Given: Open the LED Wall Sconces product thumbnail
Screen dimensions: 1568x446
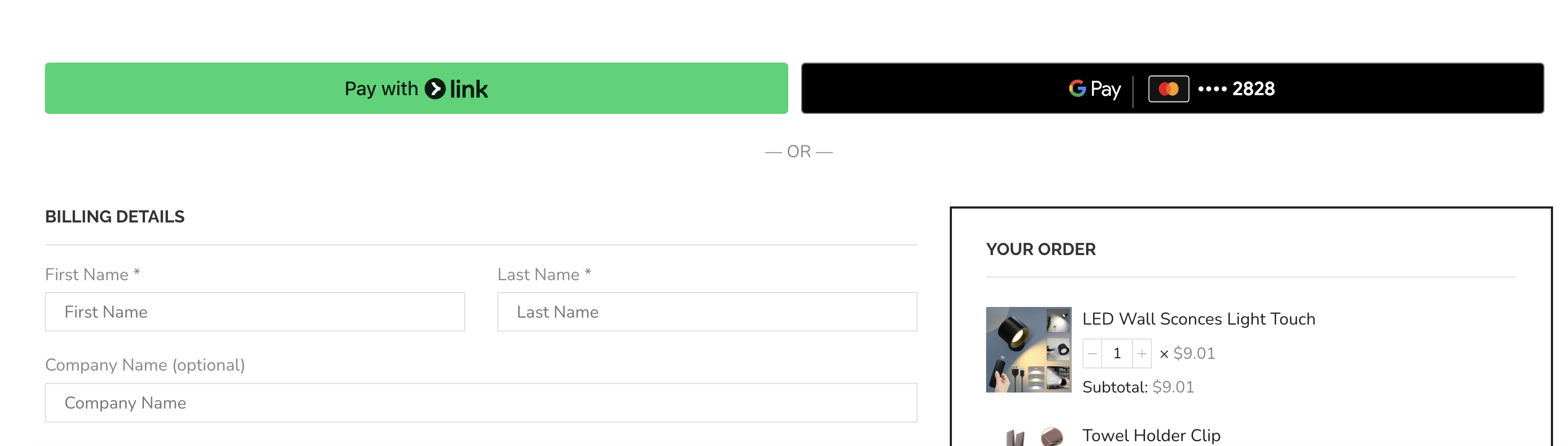Looking at the screenshot, I should point(1028,350).
